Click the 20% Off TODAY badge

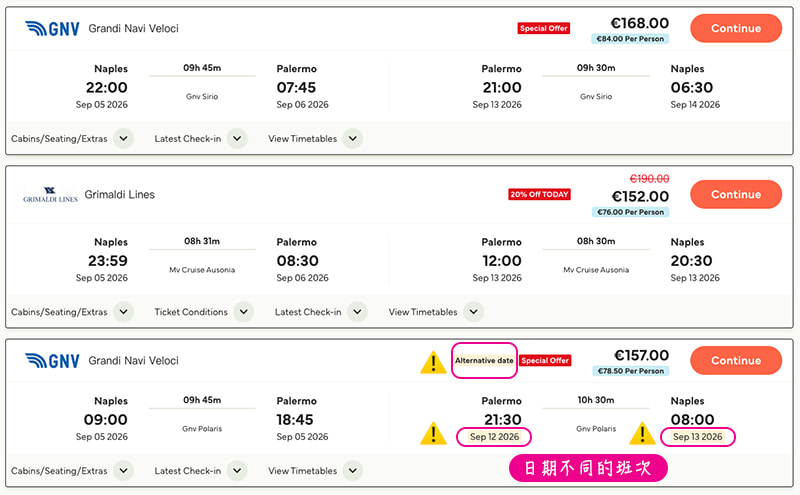tap(539, 194)
